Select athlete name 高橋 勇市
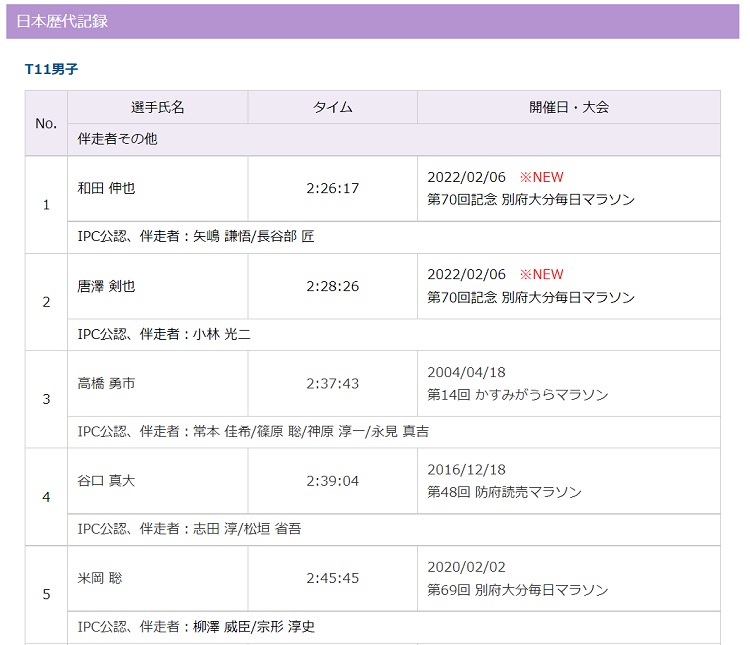This screenshot has height=645, width=750. 106,383
